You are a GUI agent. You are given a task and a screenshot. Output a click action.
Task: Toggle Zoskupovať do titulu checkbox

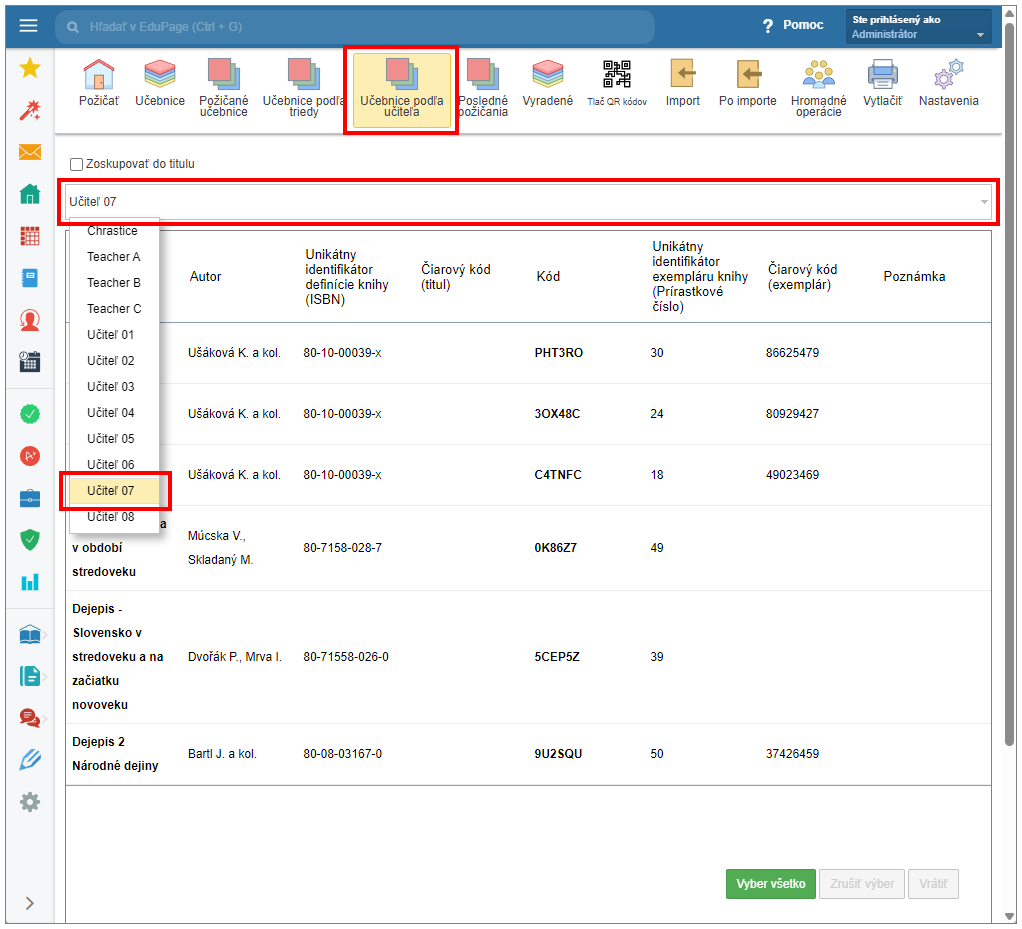(x=76, y=164)
